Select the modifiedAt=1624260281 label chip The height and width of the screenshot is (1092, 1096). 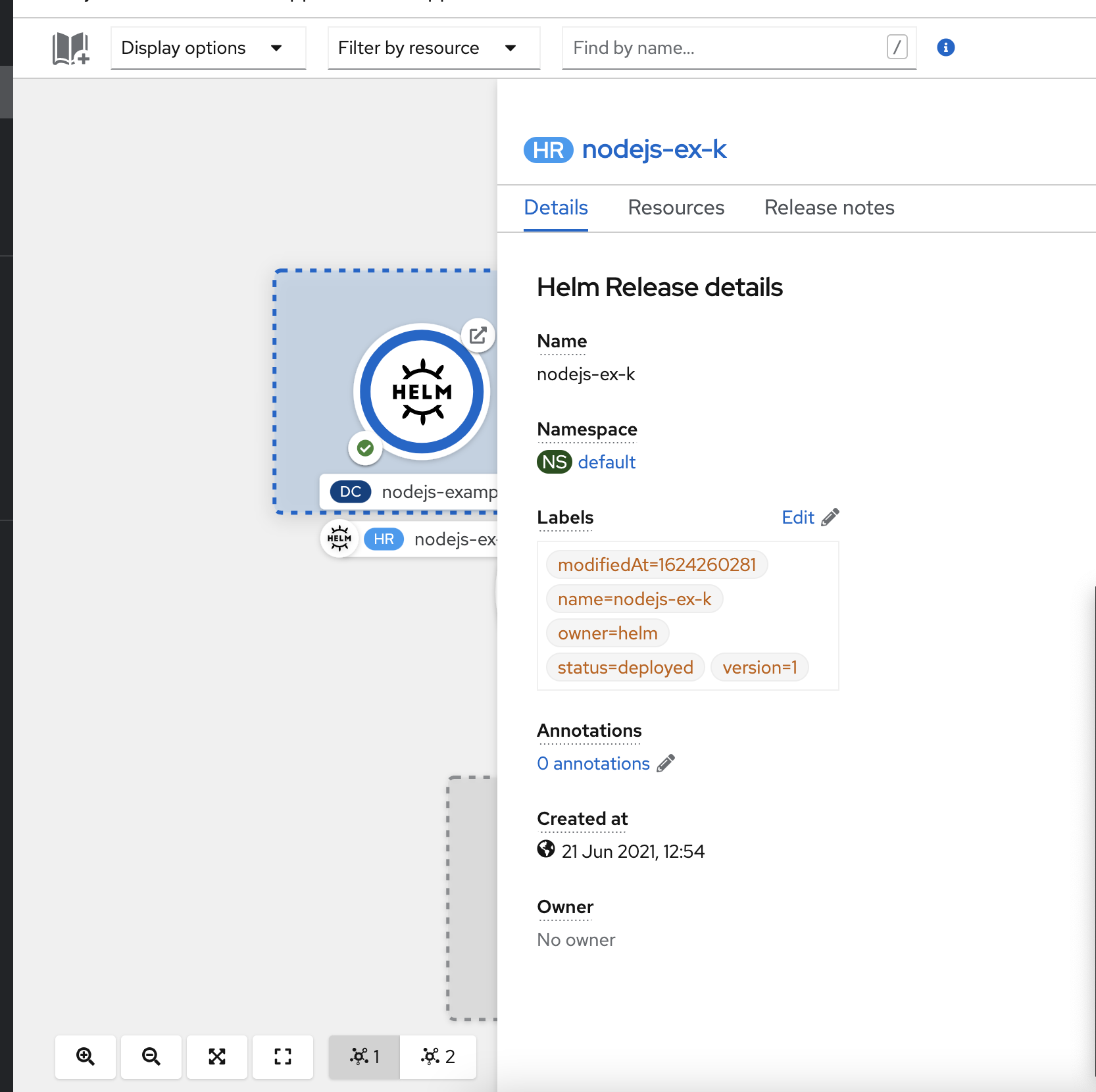(x=657, y=565)
